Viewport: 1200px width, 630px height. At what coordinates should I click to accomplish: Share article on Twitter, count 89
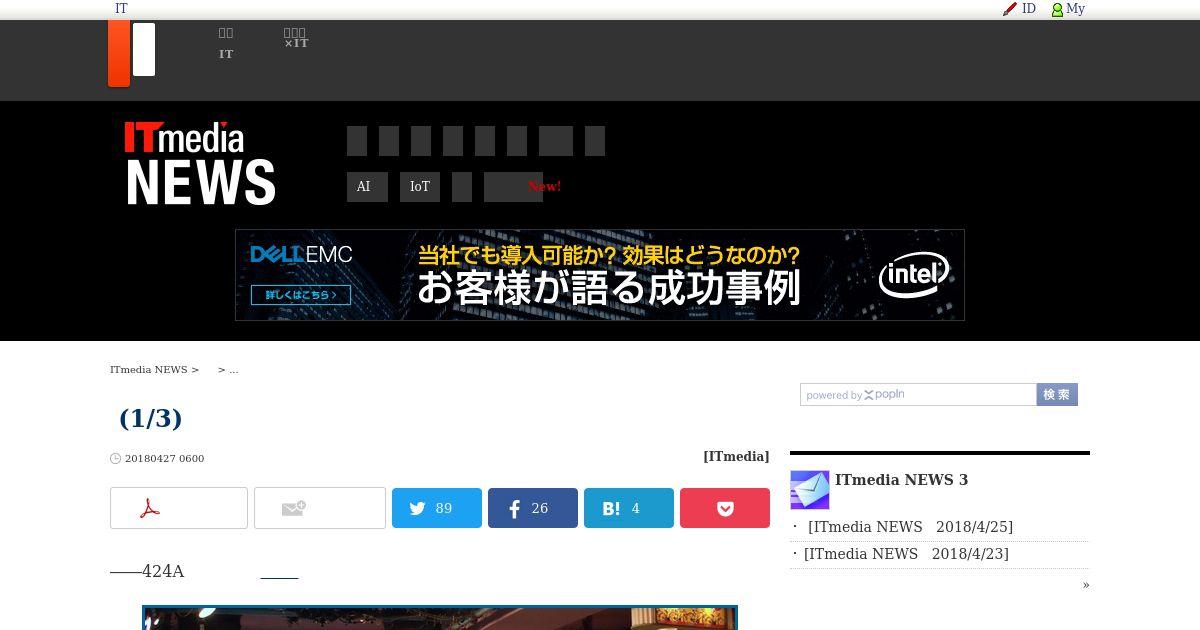click(437, 508)
